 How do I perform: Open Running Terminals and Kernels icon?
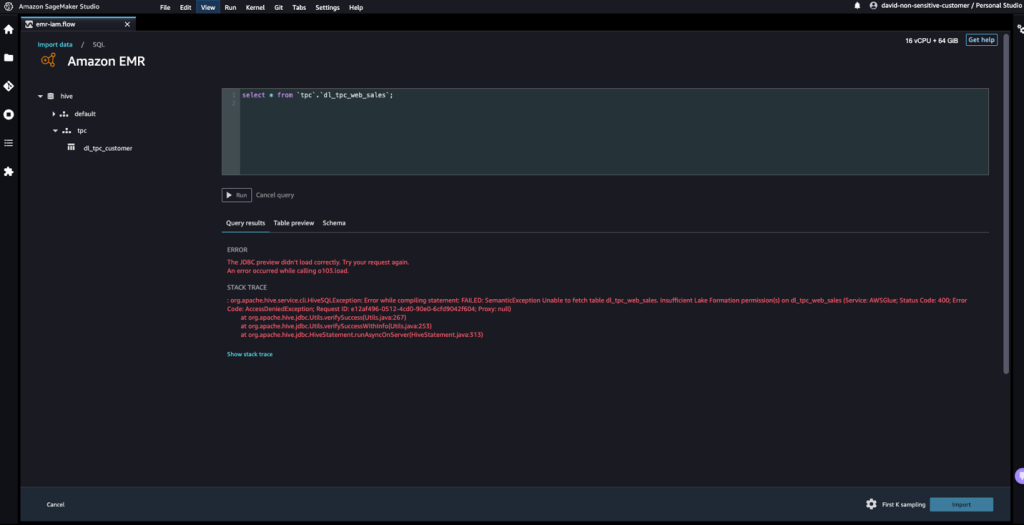(x=8, y=114)
